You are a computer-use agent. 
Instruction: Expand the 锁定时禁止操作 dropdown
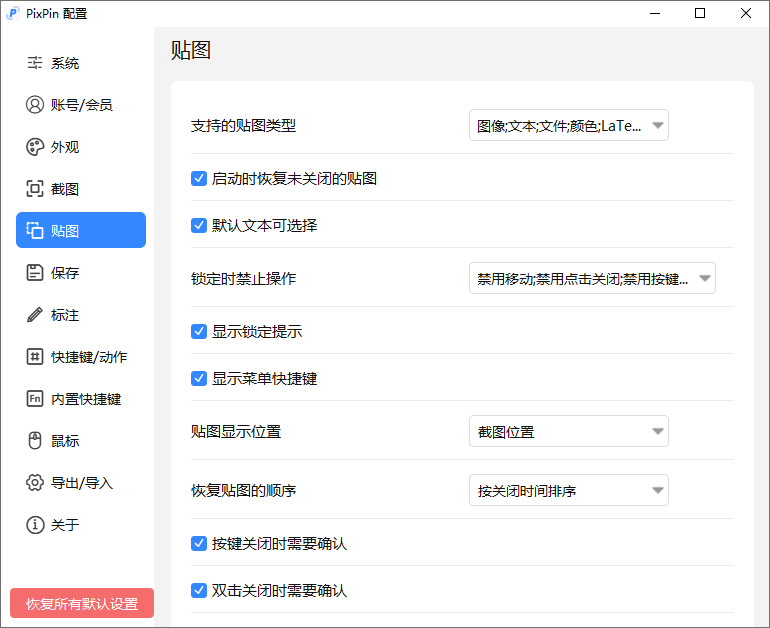592,278
